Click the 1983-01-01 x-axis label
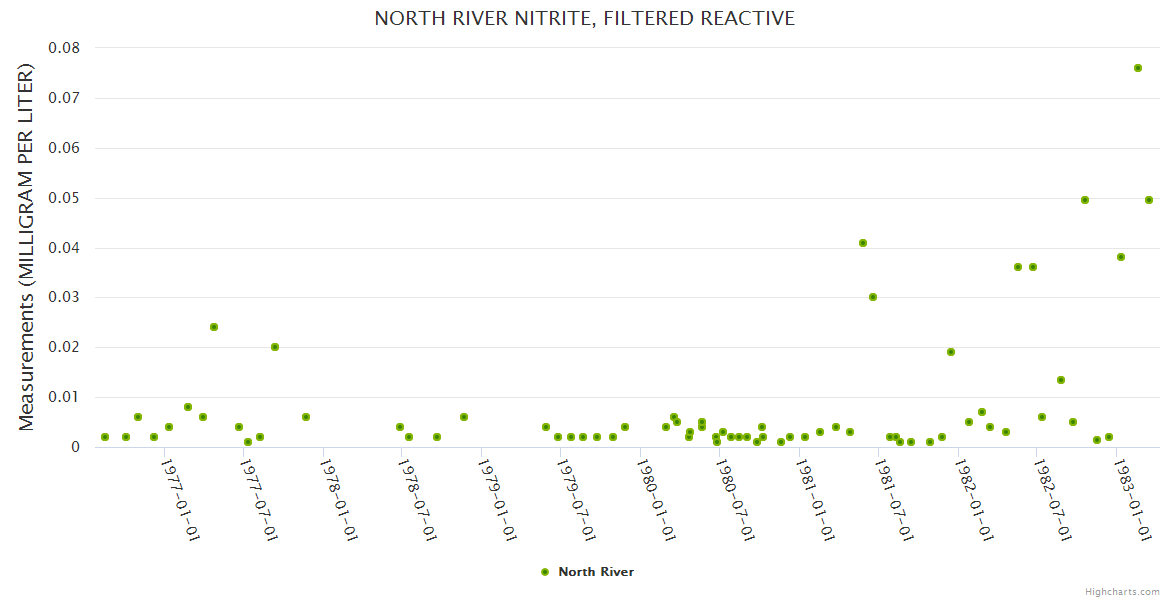This screenshot has width=1170, height=600. pyautogui.click(x=1132, y=500)
